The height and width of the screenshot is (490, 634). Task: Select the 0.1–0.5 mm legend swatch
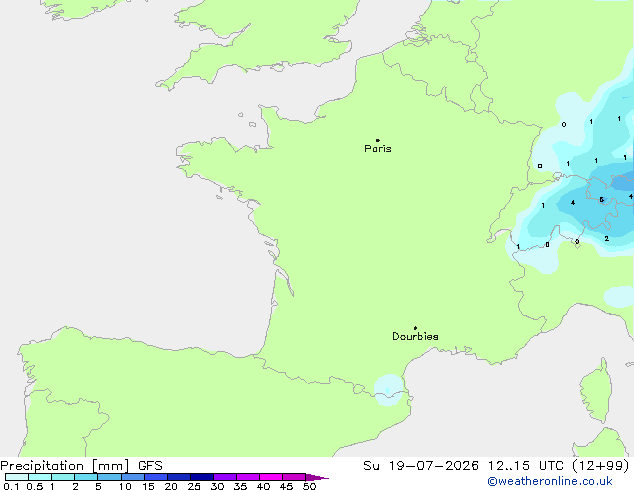17,477
